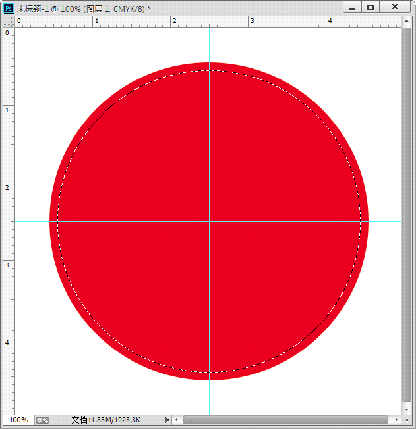Minimize the document window
Viewport: 416px width, 429px height.
(x=352, y=7)
